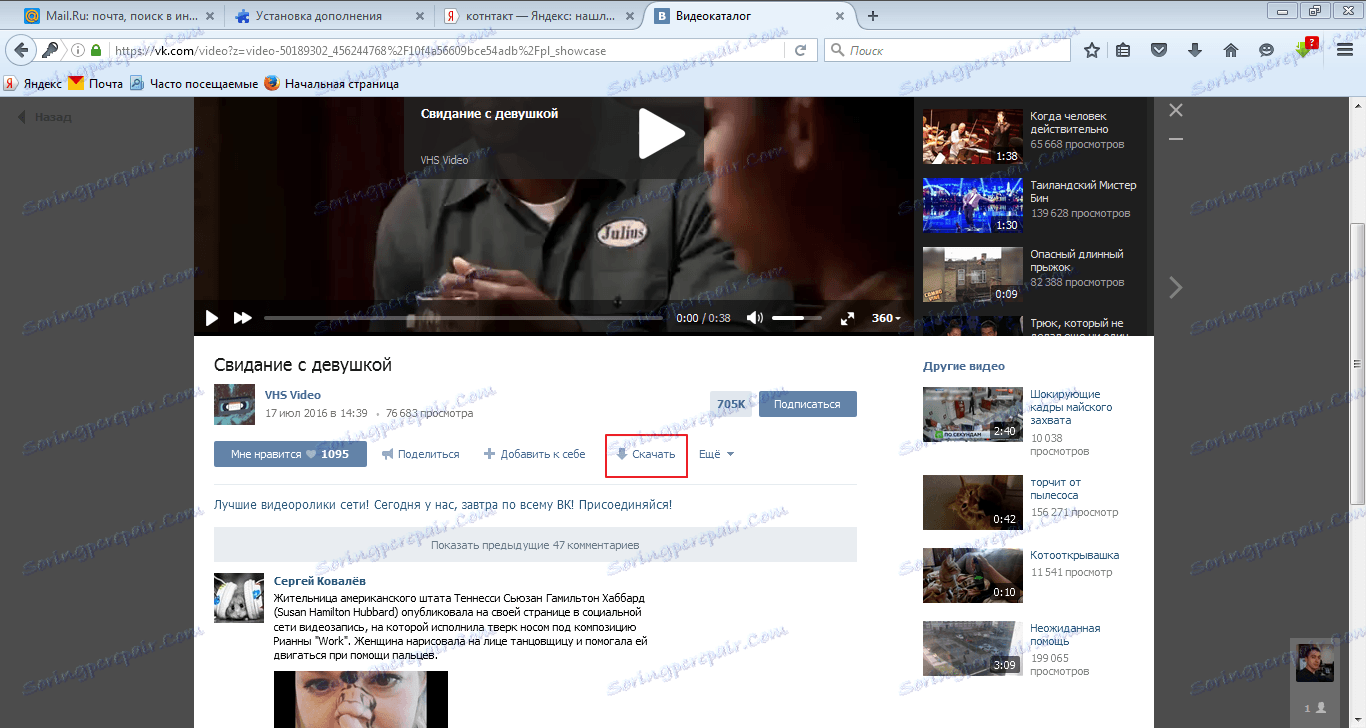This screenshot has height=728, width=1366.
Task: Click the Поделиться share link
Action: (x=421, y=454)
